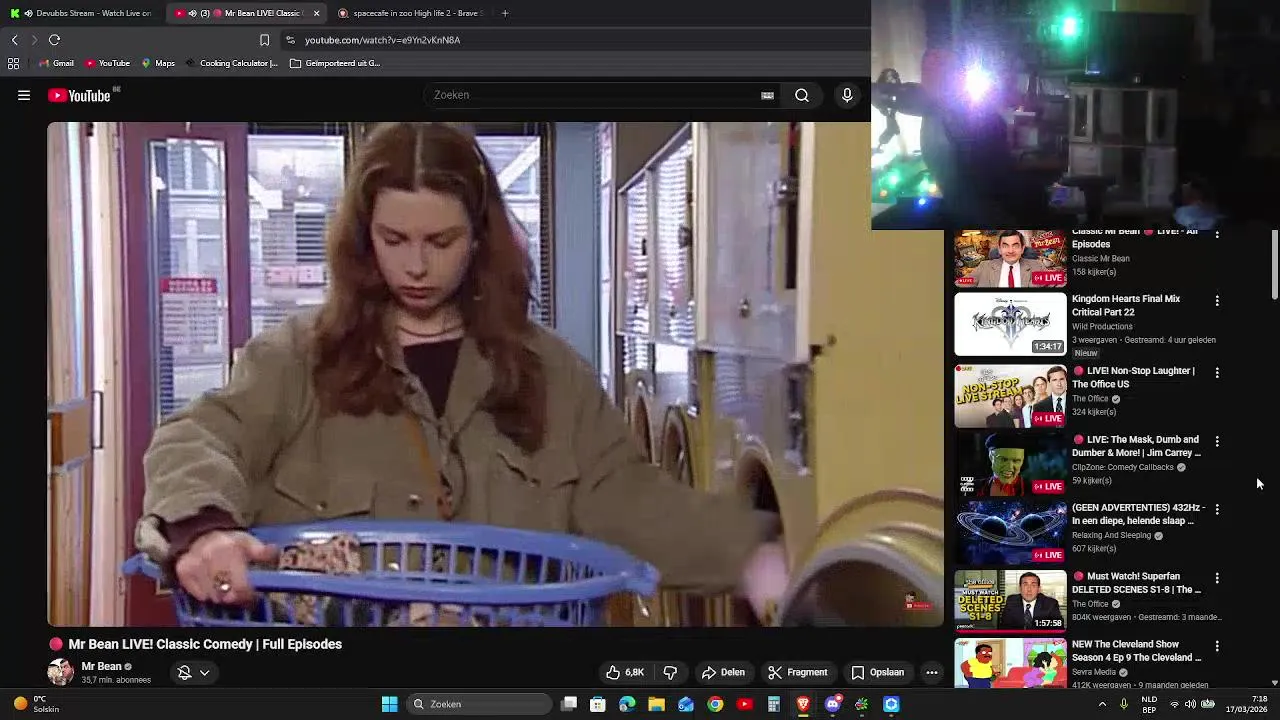The height and width of the screenshot is (720, 1280).
Task: Open LIVE The Mask, Dumb and Dumber title
Action: (1137, 446)
